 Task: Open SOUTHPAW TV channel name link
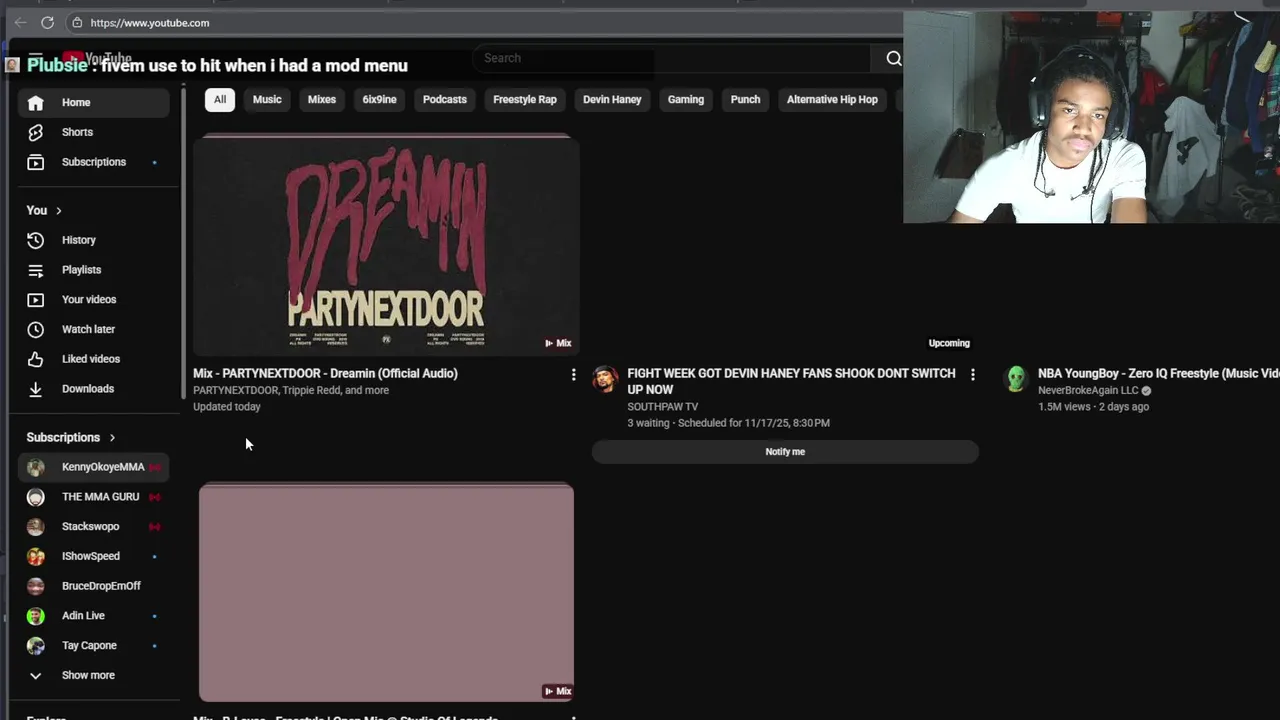point(663,407)
